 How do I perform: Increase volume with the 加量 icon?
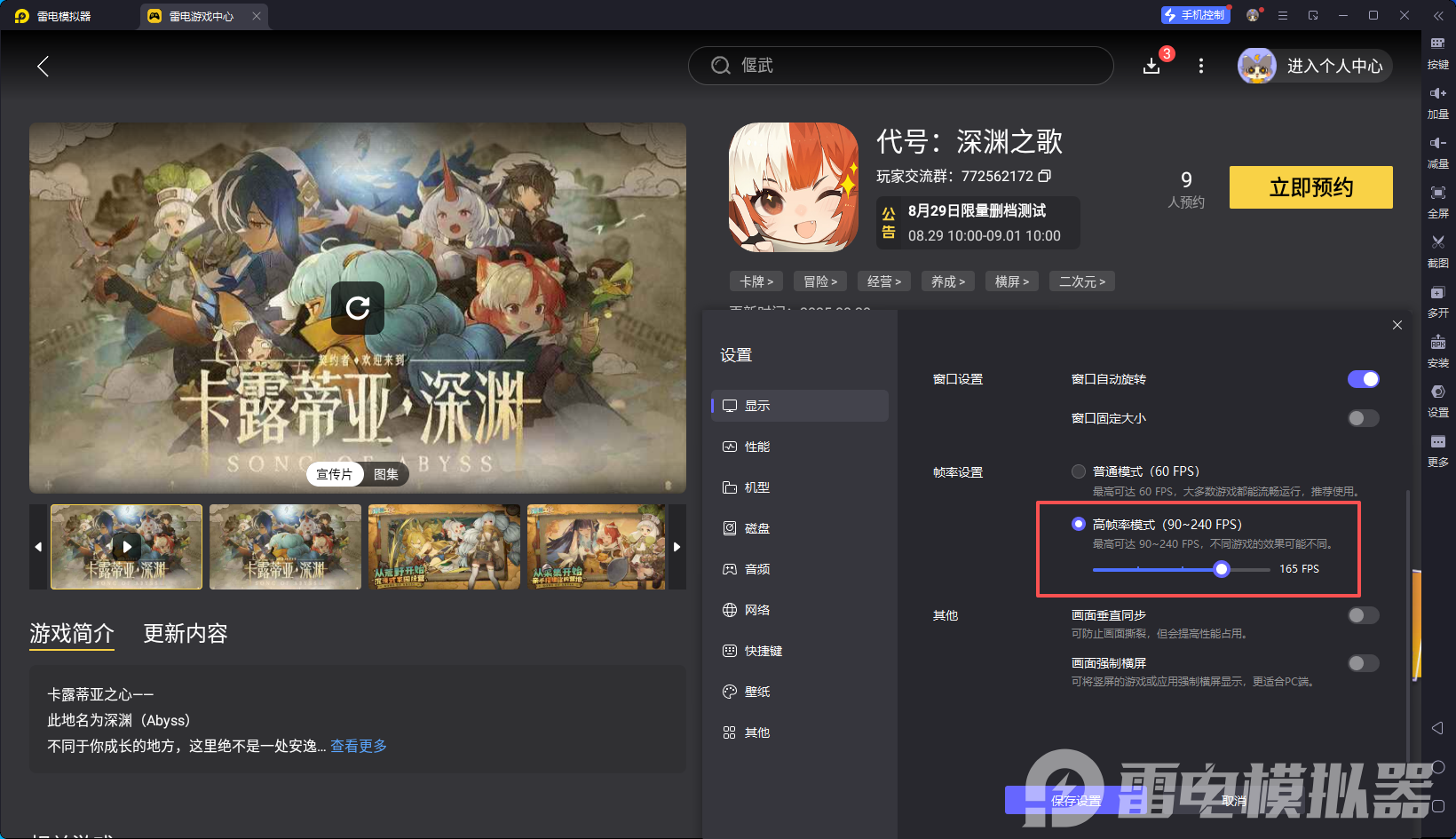[x=1438, y=101]
